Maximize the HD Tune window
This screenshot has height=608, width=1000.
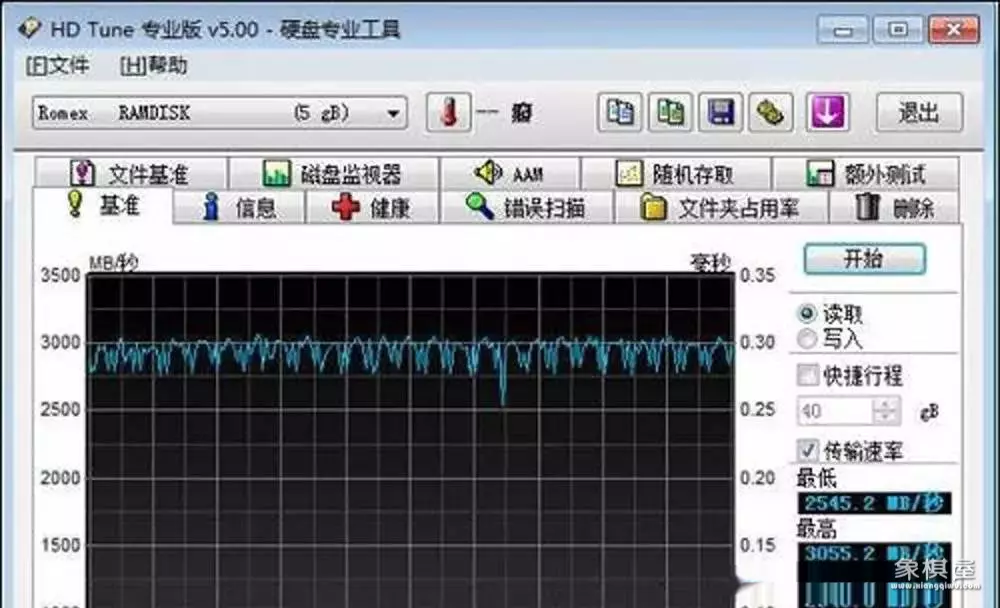(x=898, y=29)
